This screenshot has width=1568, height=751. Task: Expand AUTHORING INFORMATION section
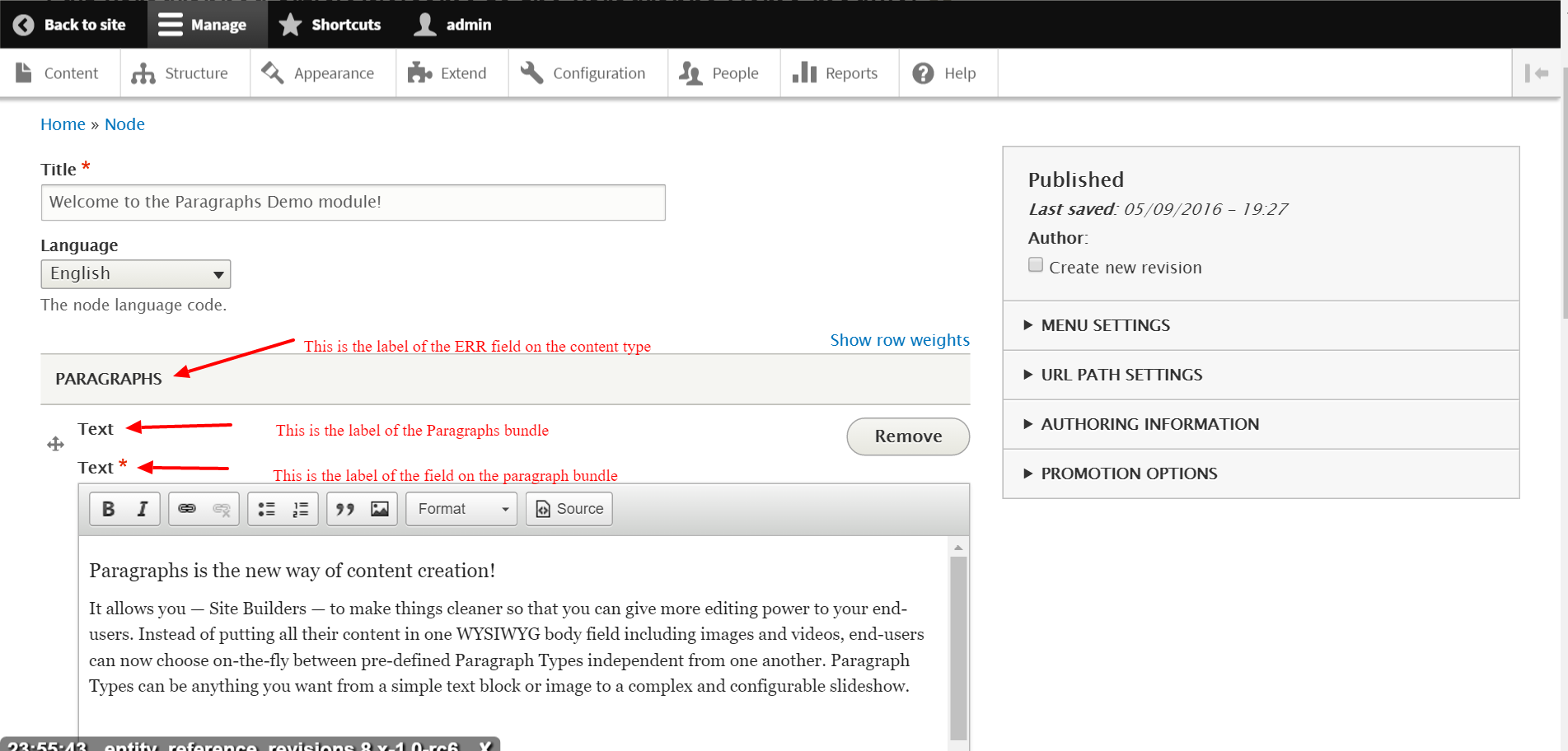[1261, 424]
